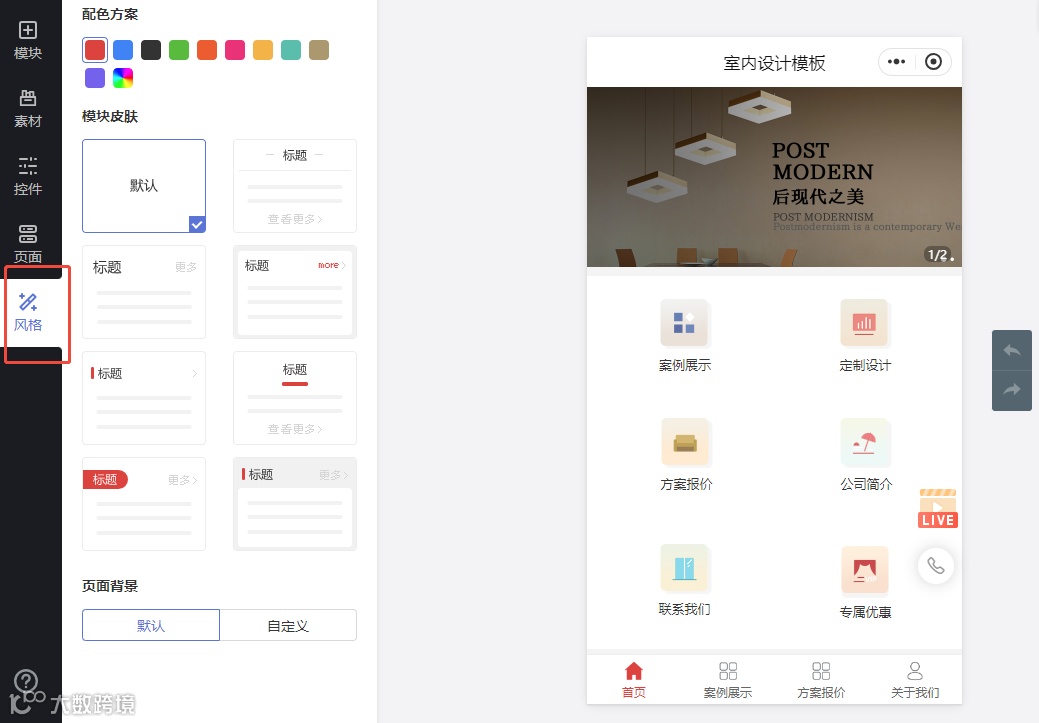The width and height of the screenshot is (1039, 723).
Task: Click the Post Modern banner image
Action: click(x=774, y=177)
